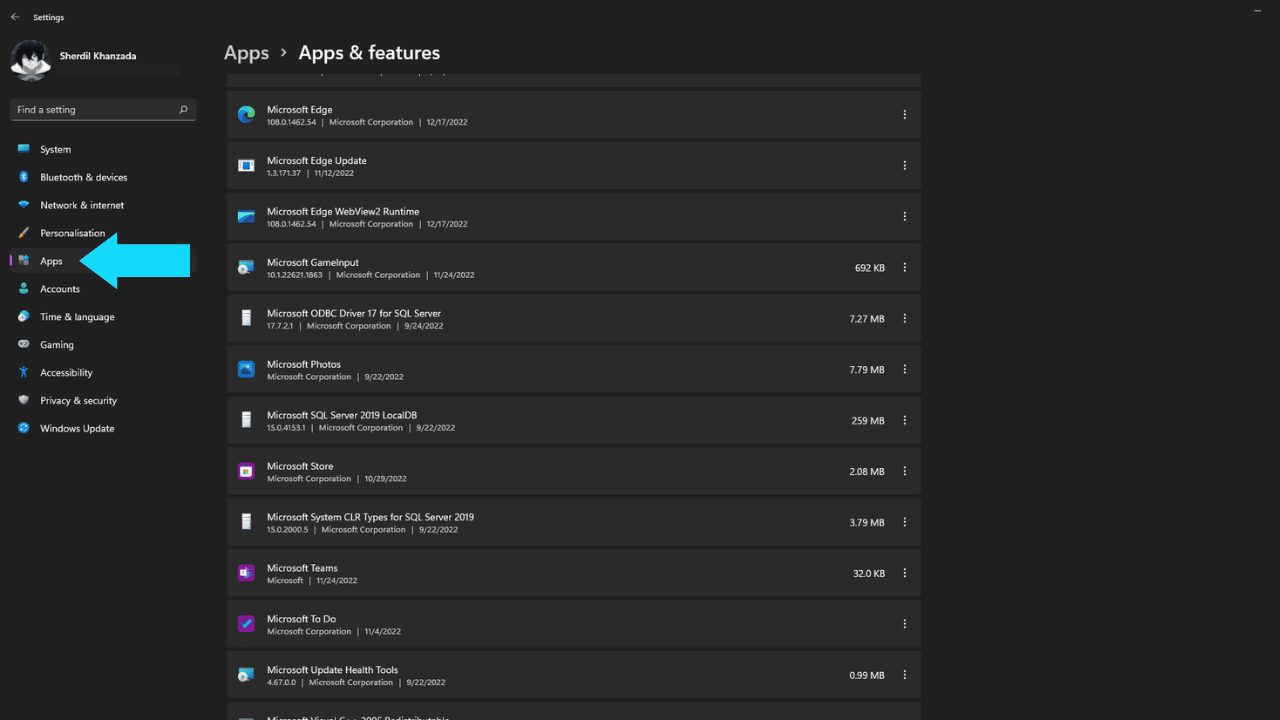
Task: Select Apps in the sidebar
Action: click(x=103, y=261)
